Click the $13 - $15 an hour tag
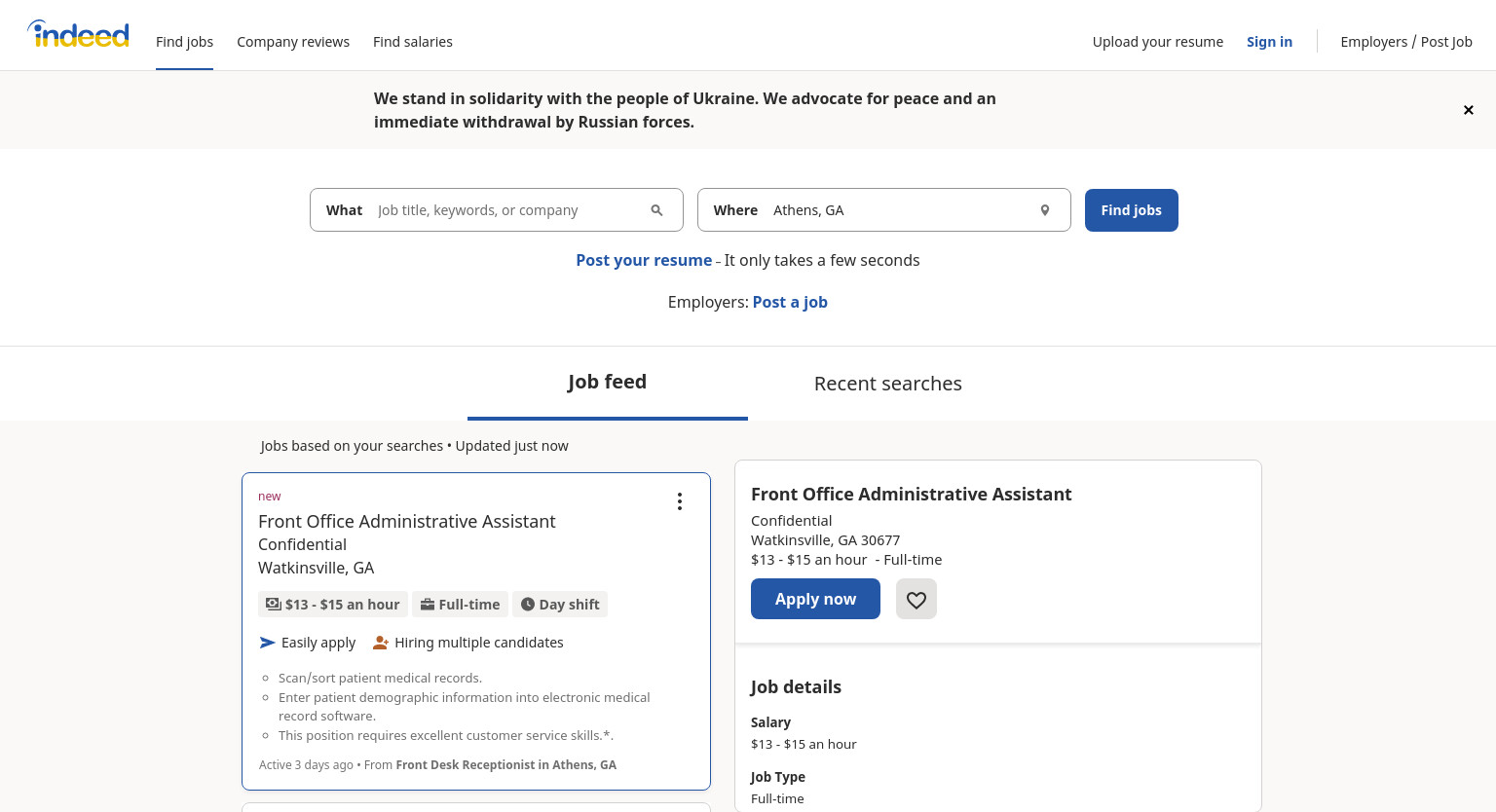Image resolution: width=1496 pixels, height=812 pixels. pos(333,605)
